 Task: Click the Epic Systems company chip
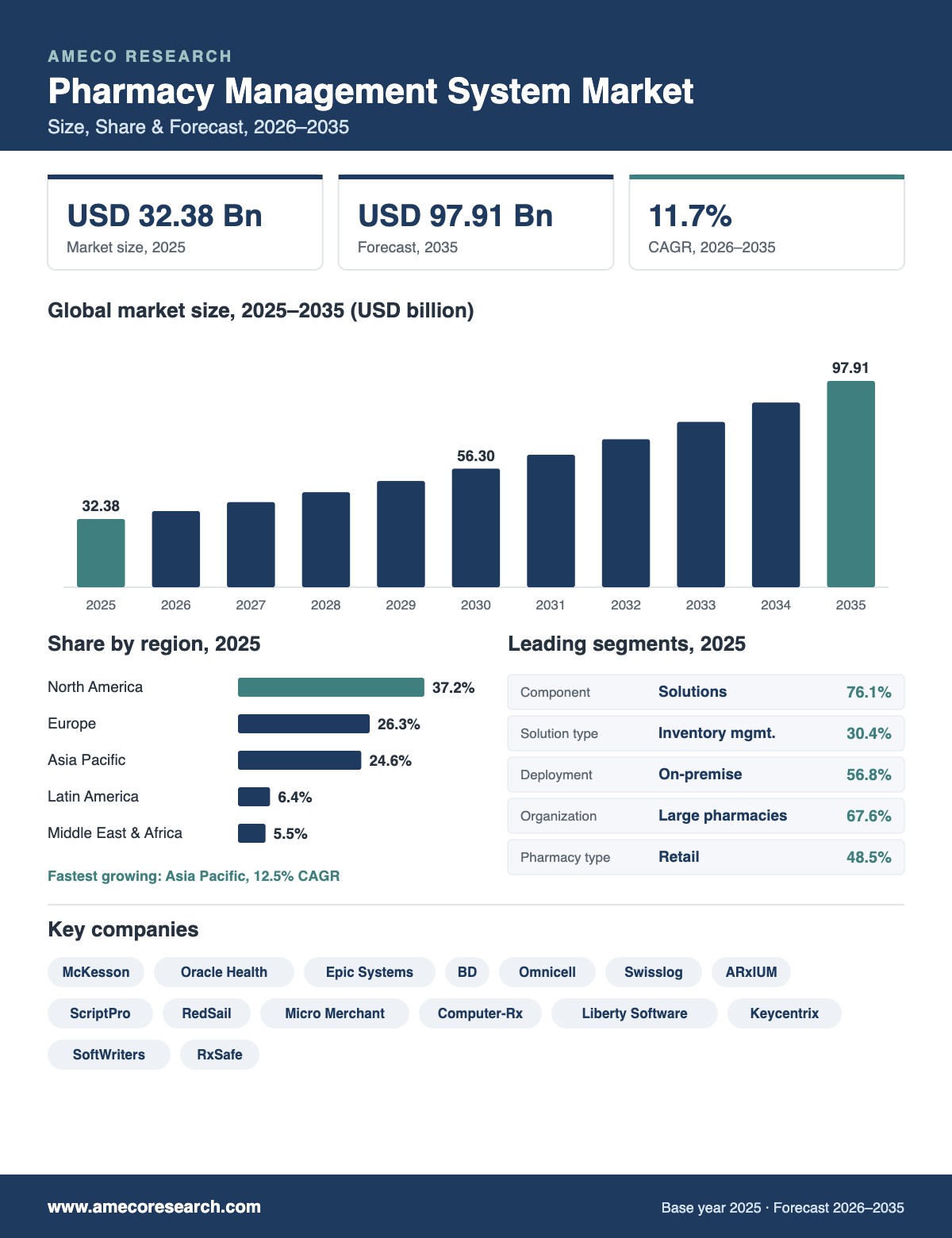pyautogui.click(x=370, y=972)
